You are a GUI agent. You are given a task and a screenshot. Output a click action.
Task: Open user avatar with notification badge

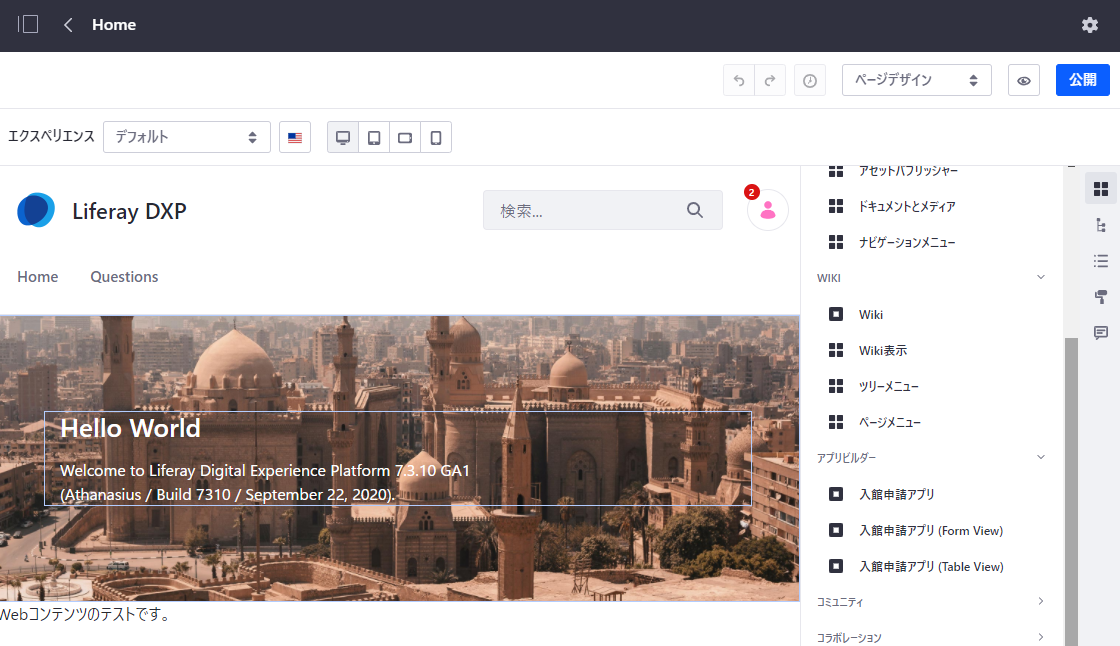(x=768, y=209)
